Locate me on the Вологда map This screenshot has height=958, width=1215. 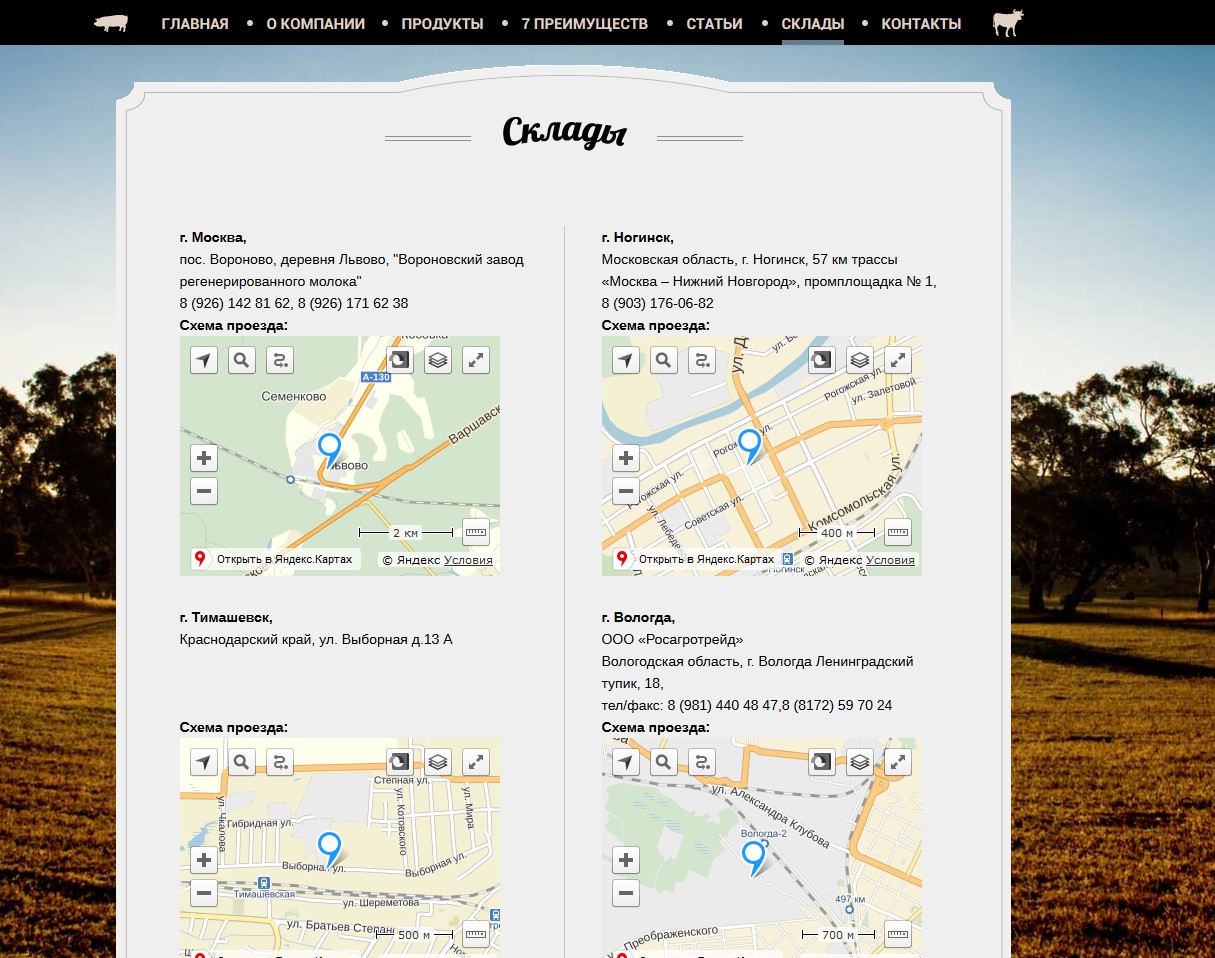[626, 762]
